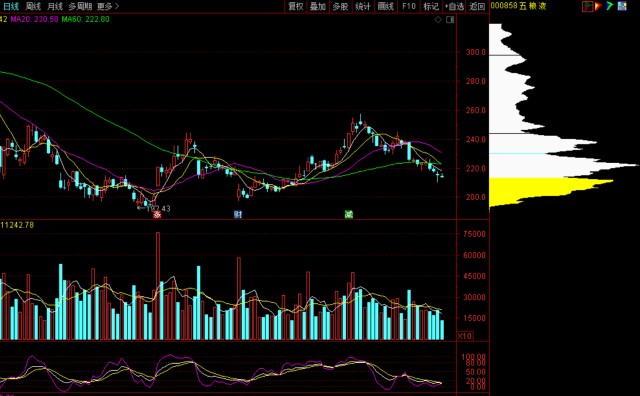Select the 月线 monthly chart tab
This screenshot has width=640, height=396.
[x=55, y=6]
